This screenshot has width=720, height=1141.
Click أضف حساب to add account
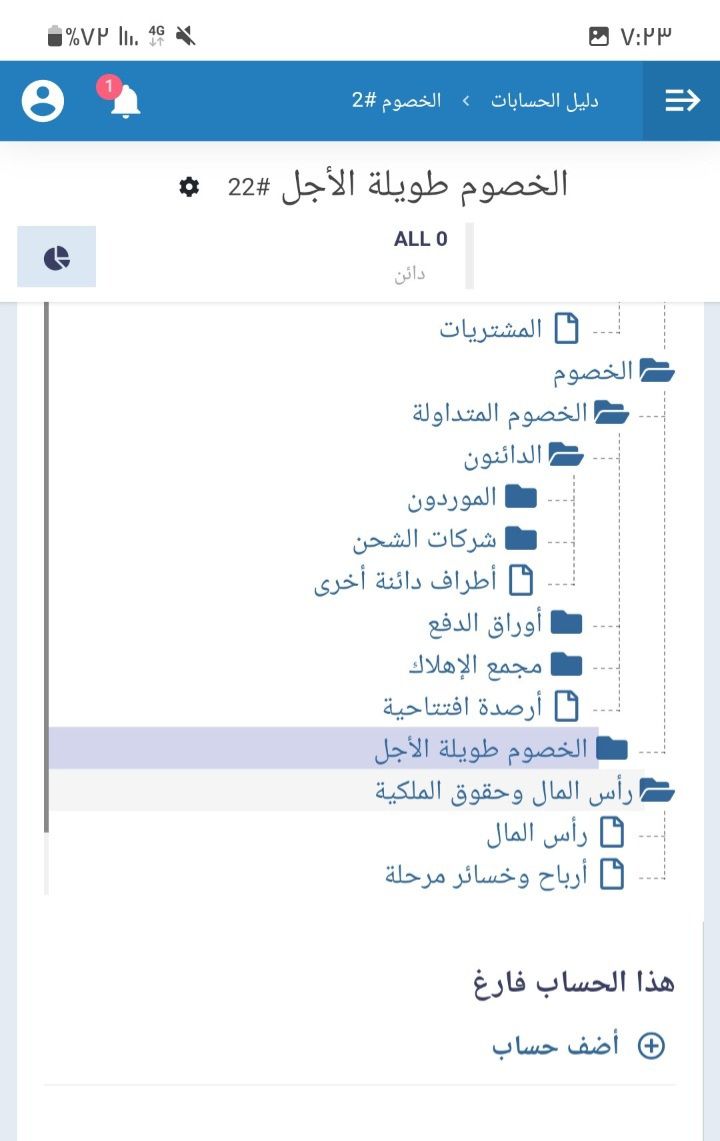(x=556, y=1046)
